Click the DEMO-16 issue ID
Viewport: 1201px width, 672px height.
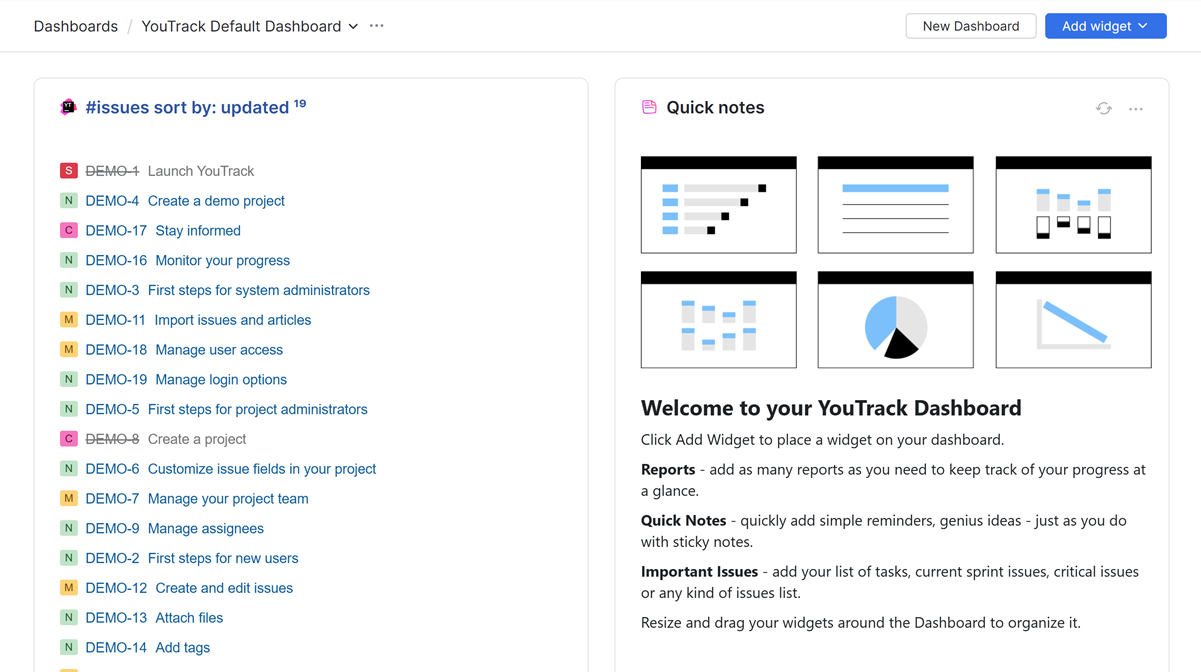tap(116, 261)
